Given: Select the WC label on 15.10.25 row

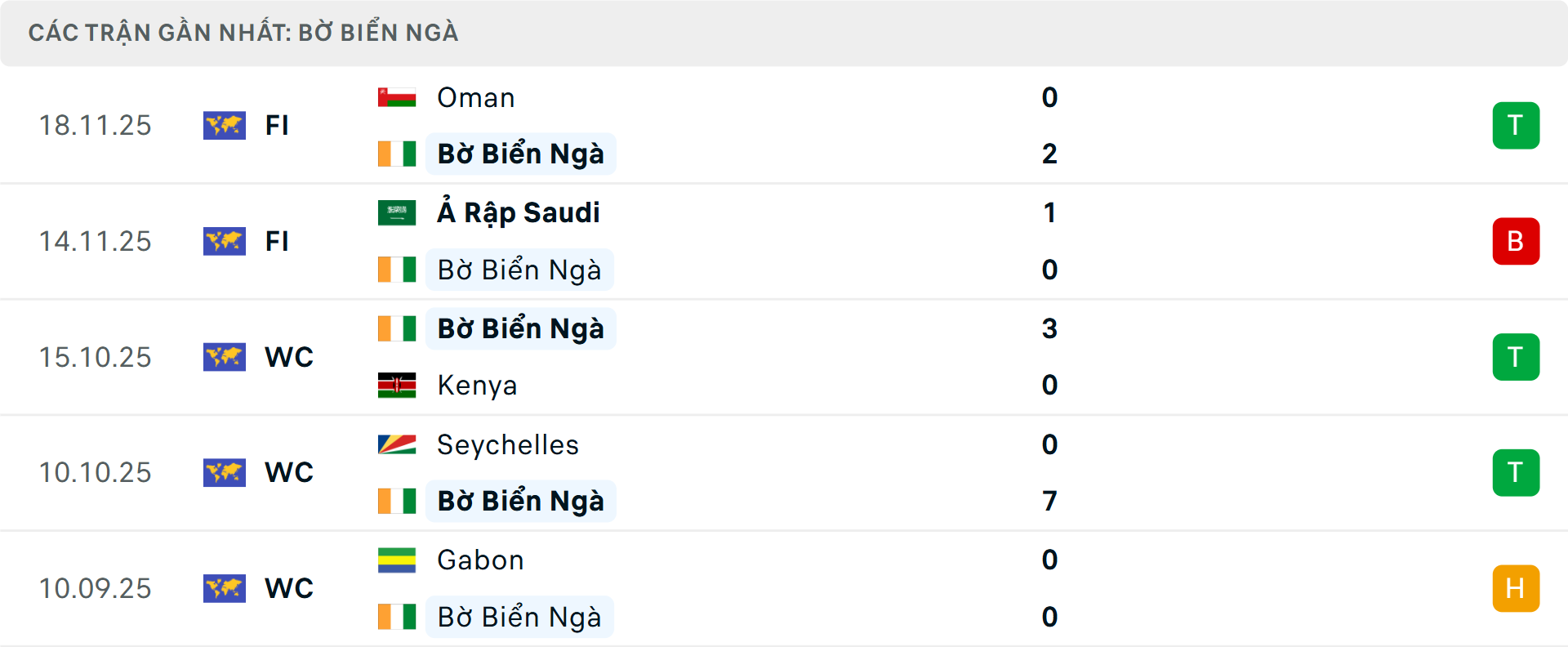Looking at the screenshot, I should click(x=288, y=357).
